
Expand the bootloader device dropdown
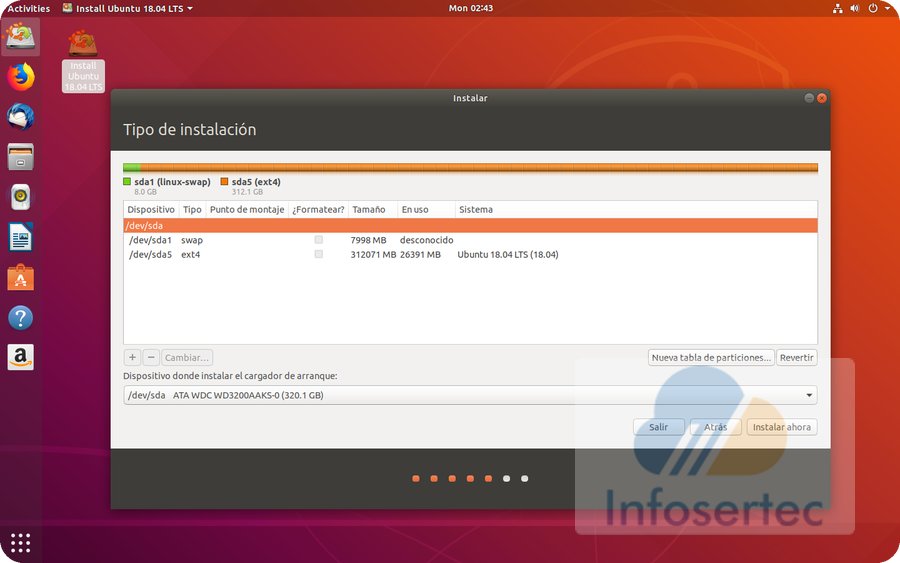point(808,395)
